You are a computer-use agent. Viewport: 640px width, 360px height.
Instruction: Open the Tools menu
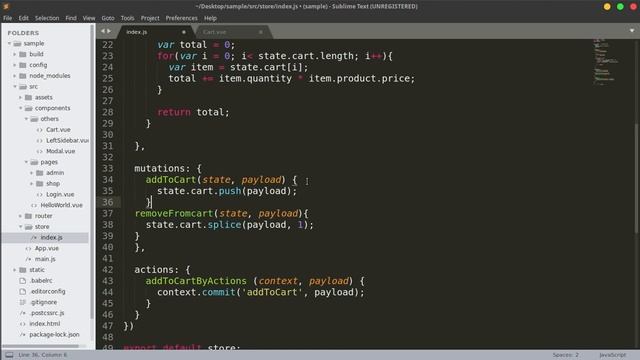tap(127, 18)
